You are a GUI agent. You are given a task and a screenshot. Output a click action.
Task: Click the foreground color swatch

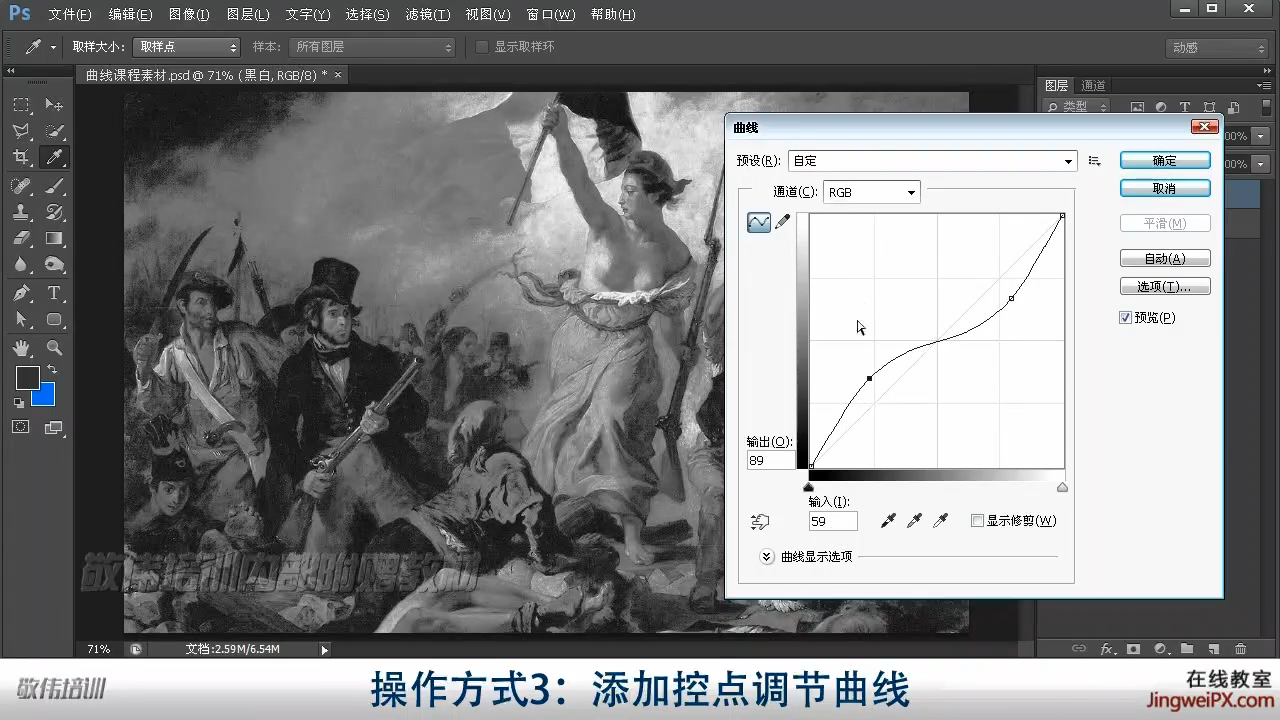click(x=26, y=377)
